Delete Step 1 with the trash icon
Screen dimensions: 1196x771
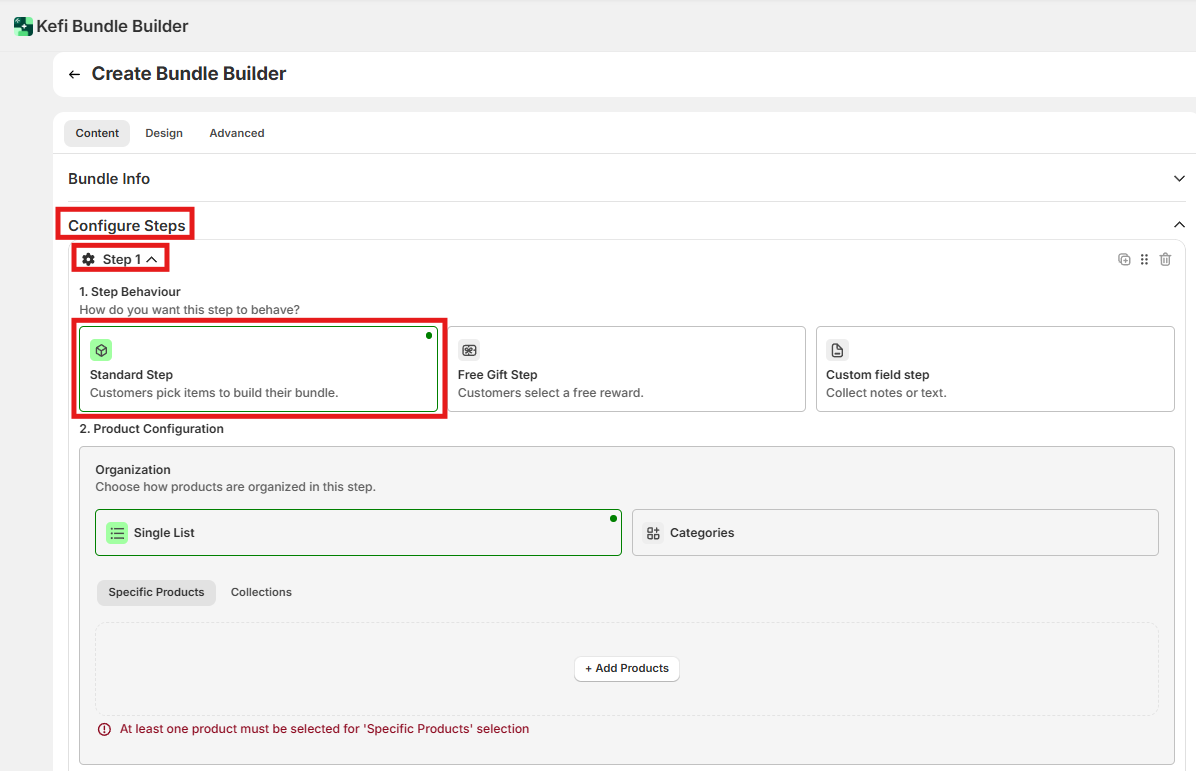coord(1165,259)
